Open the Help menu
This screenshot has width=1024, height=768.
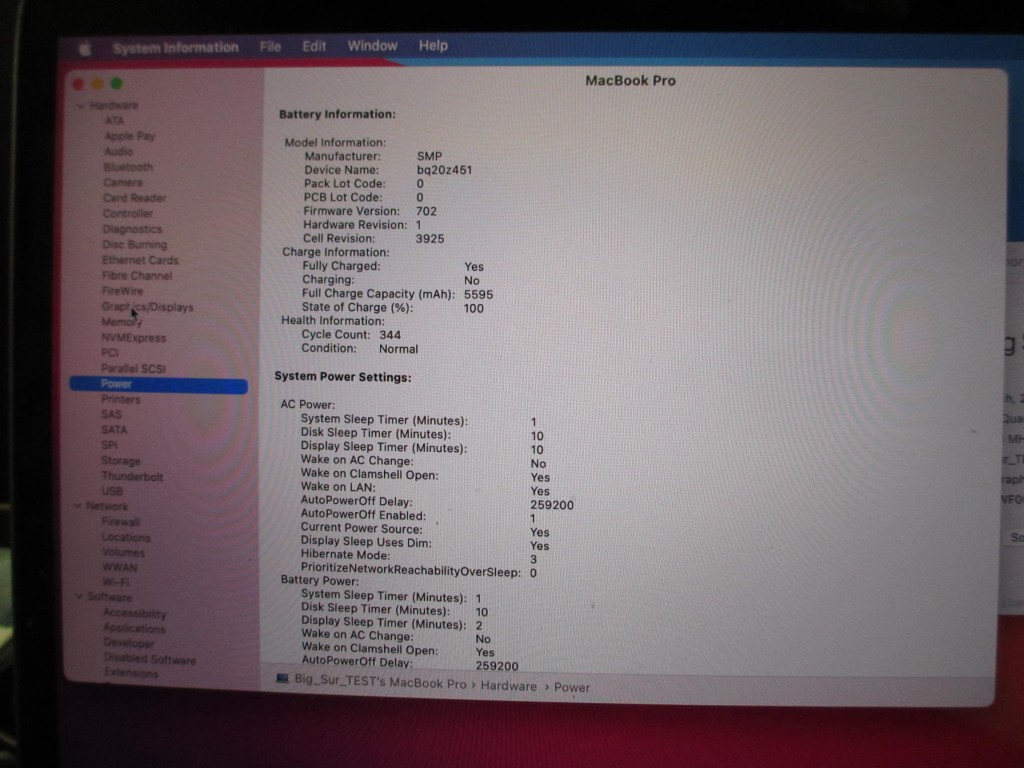coord(433,46)
